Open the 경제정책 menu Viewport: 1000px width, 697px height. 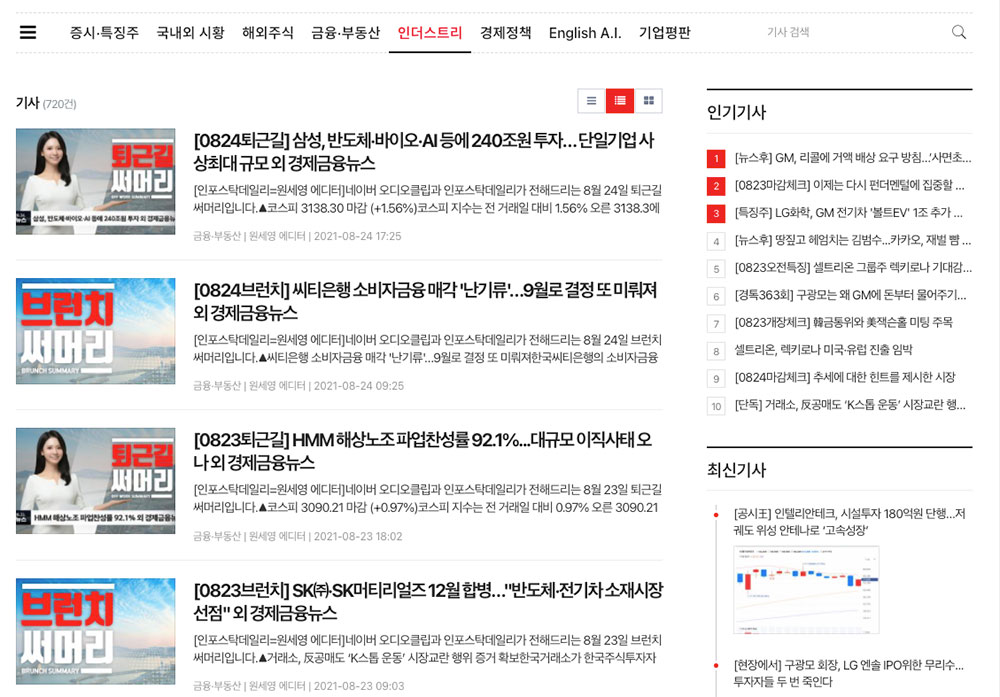(506, 33)
